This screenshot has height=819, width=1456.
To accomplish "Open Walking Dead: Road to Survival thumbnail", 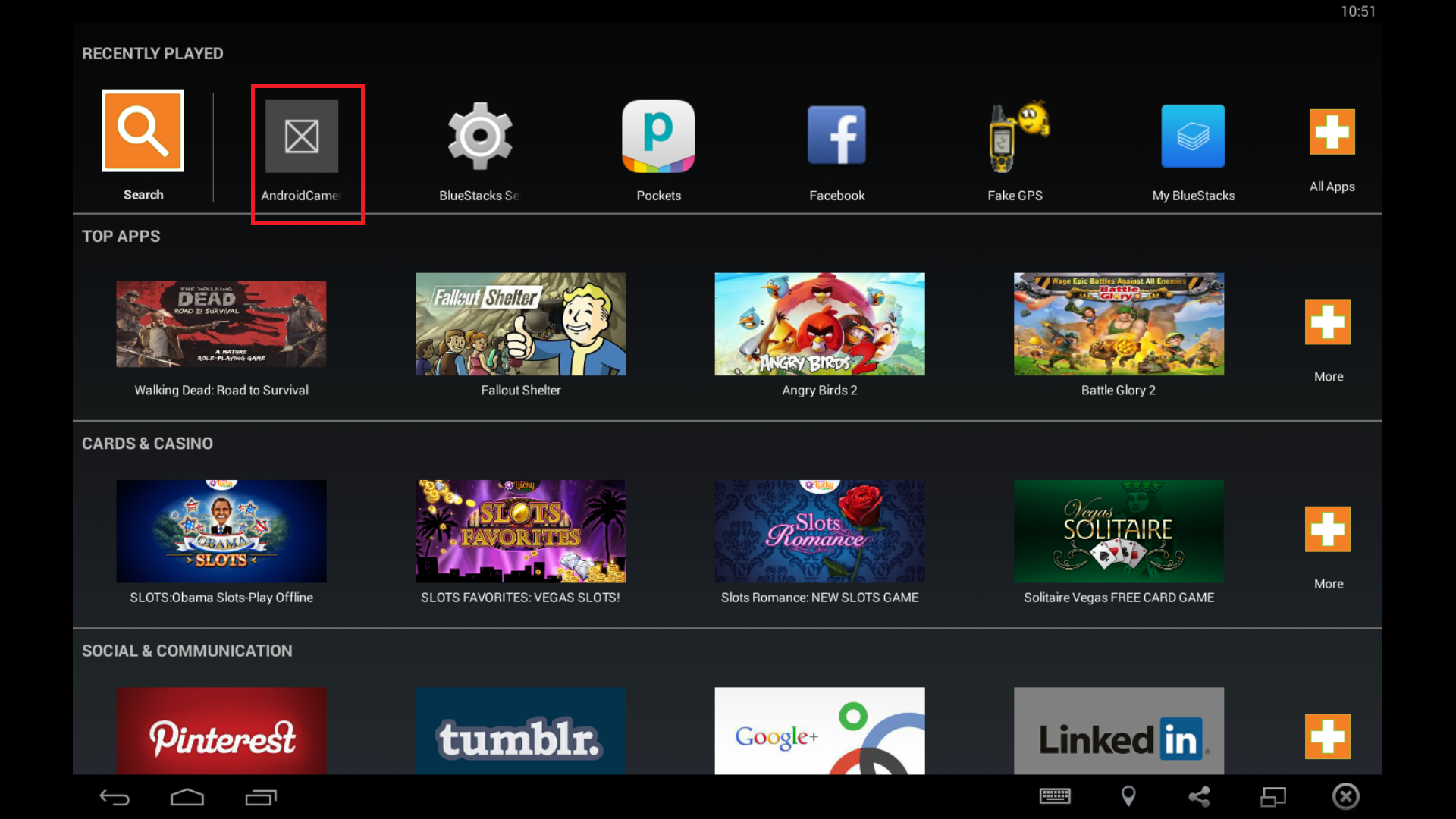I will (x=221, y=324).
